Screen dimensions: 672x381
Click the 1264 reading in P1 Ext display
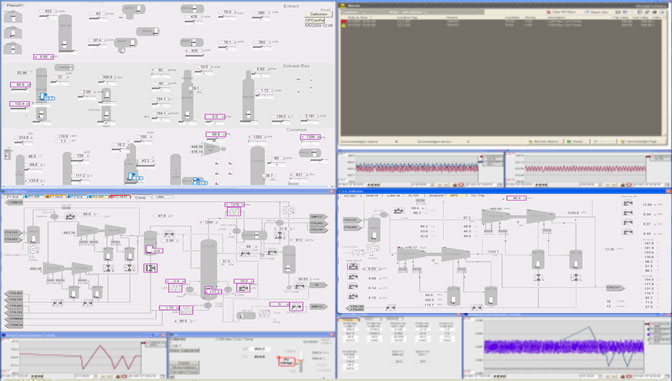(209, 222)
